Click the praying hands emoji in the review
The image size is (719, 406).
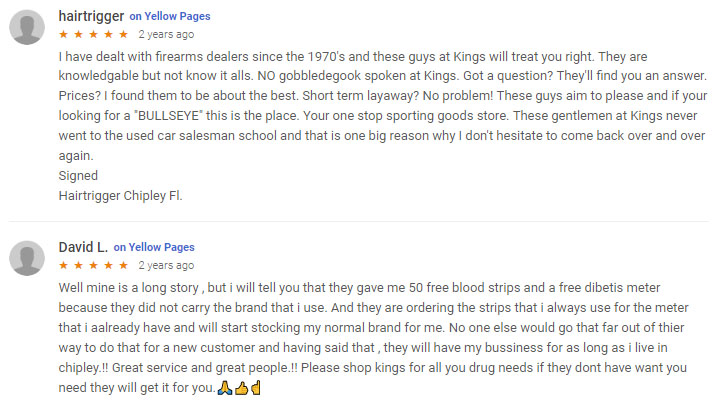[x=225, y=388]
